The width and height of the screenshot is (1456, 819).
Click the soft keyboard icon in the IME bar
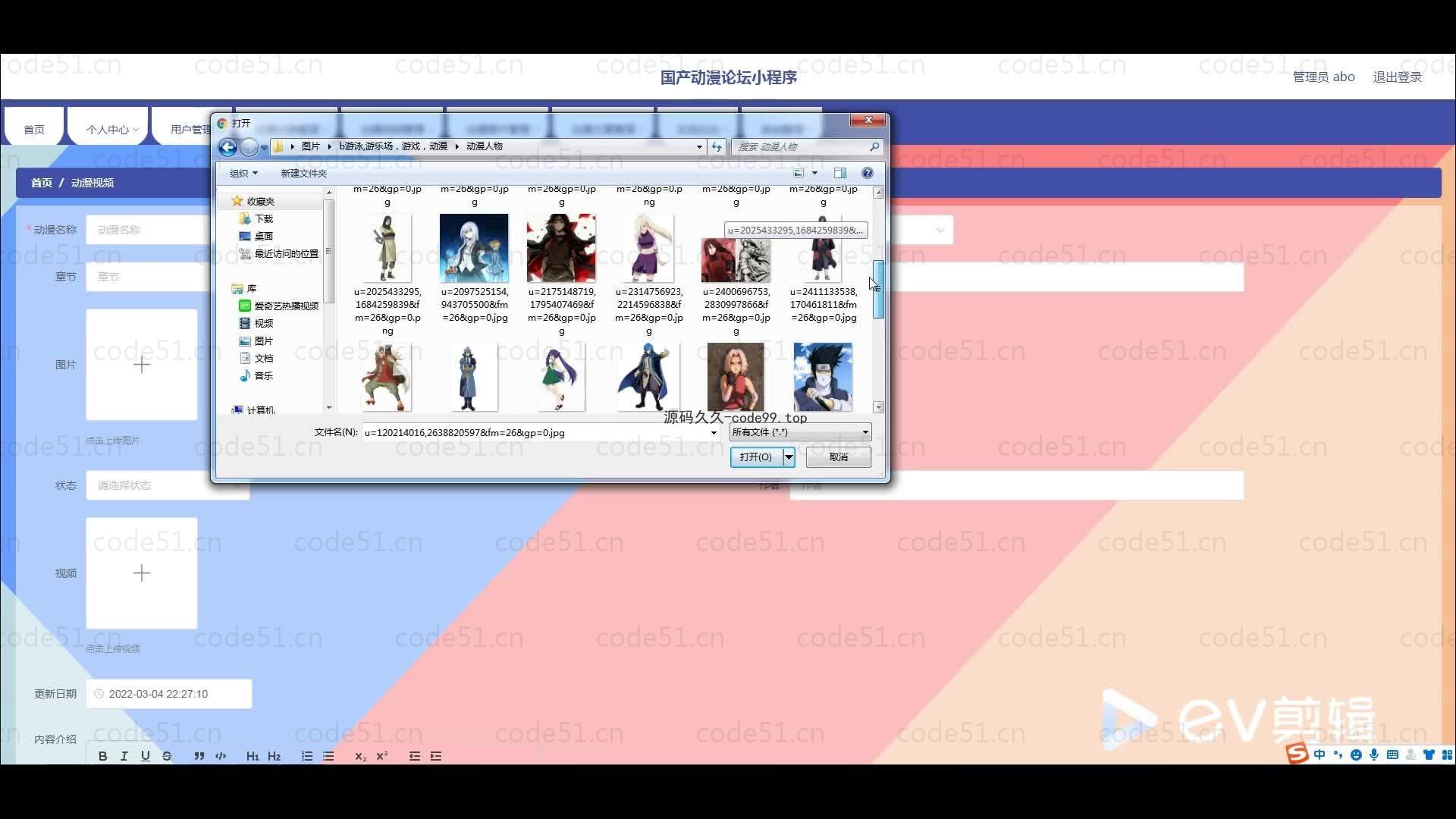tap(1392, 755)
